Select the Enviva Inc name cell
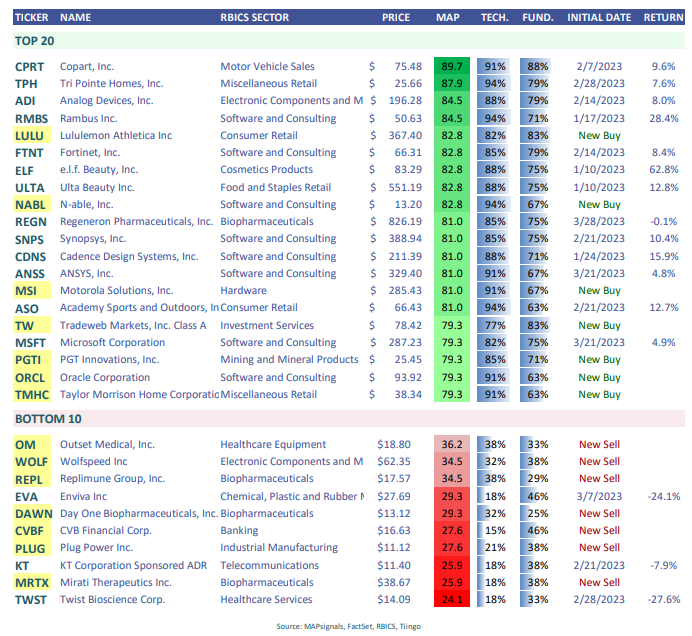Viewport: 692px width, 636px height. coord(83,497)
